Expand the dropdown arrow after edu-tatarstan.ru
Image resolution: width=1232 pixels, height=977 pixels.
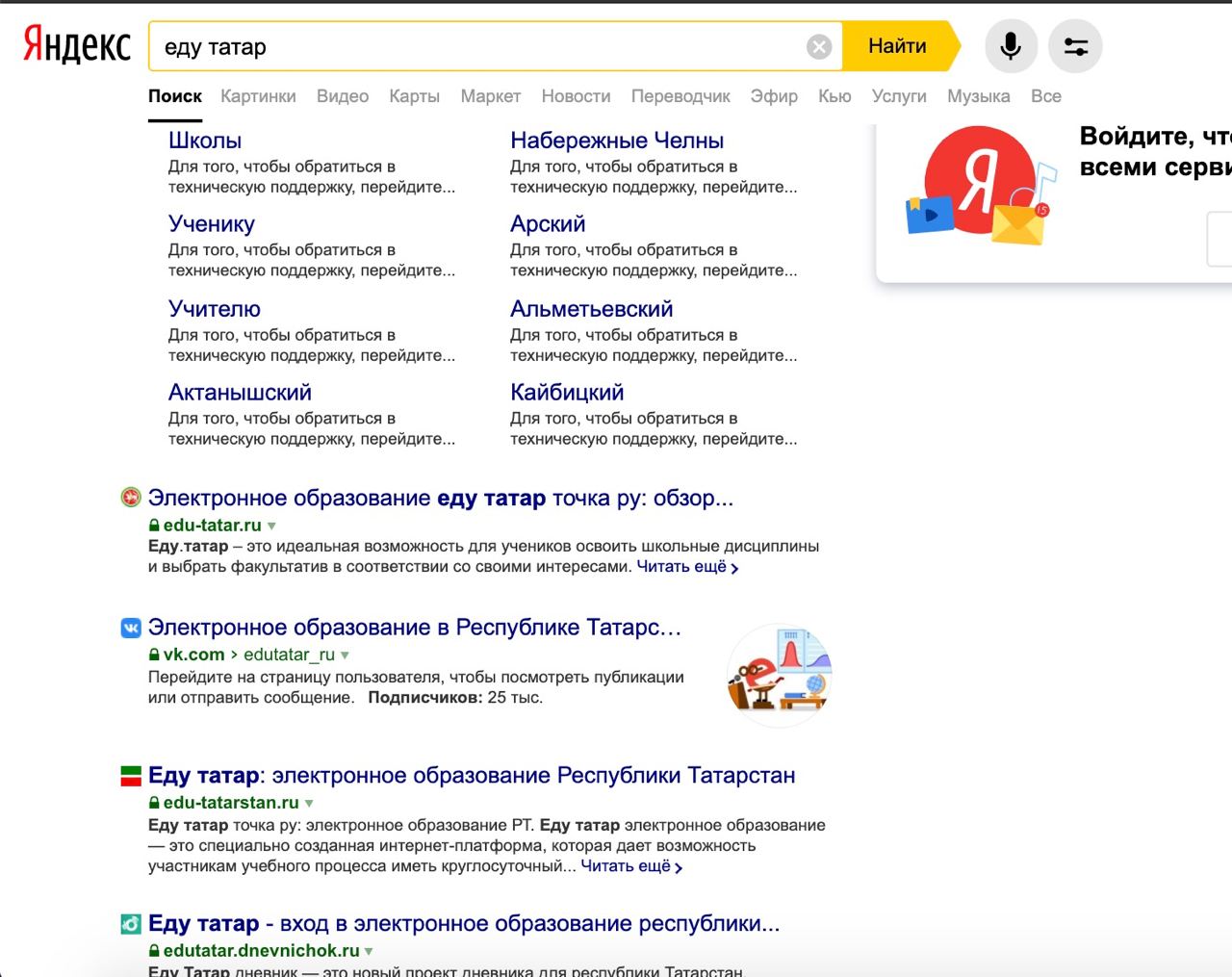(309, 804)
